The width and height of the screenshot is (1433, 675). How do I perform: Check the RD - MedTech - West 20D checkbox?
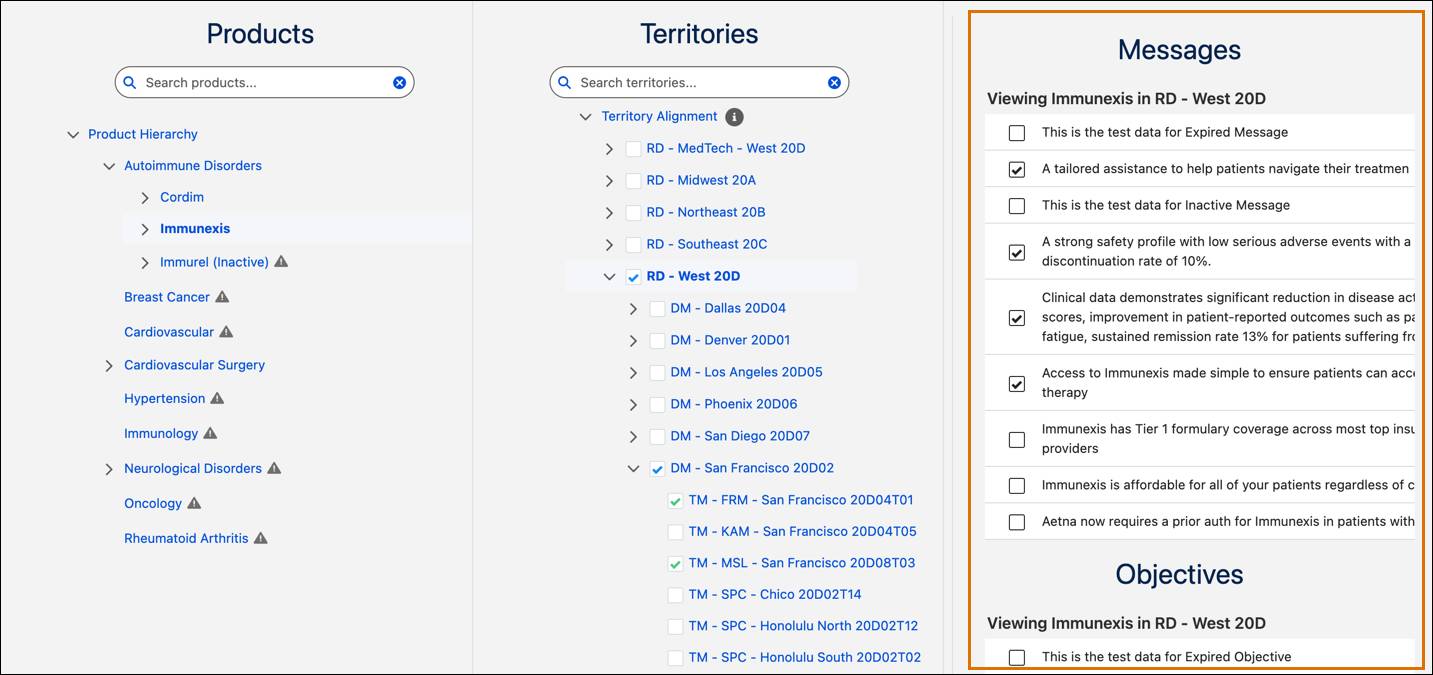633,149
